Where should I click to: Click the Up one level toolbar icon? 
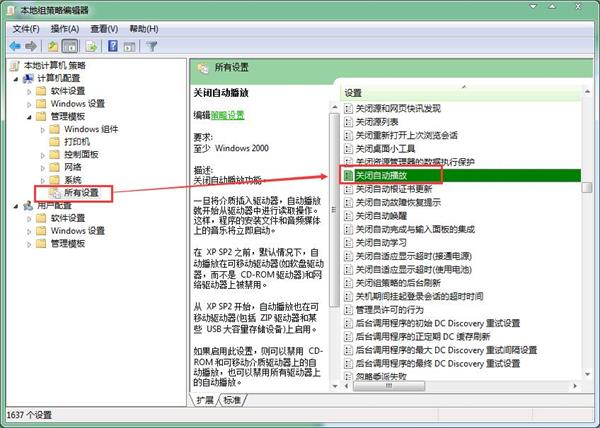click(53, 46)
